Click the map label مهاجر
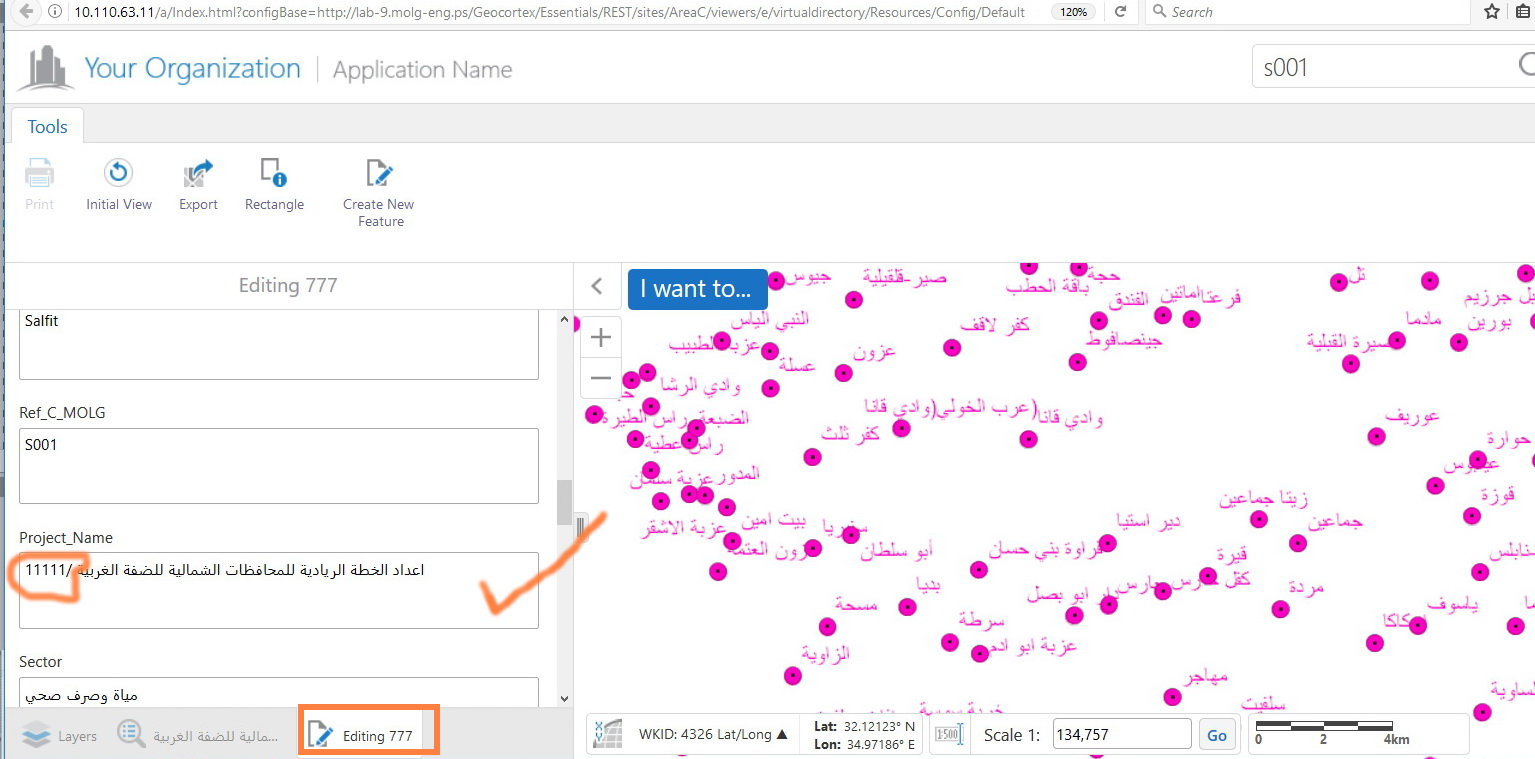This screenshot has height=759, width=1535. coord(1204,677)
